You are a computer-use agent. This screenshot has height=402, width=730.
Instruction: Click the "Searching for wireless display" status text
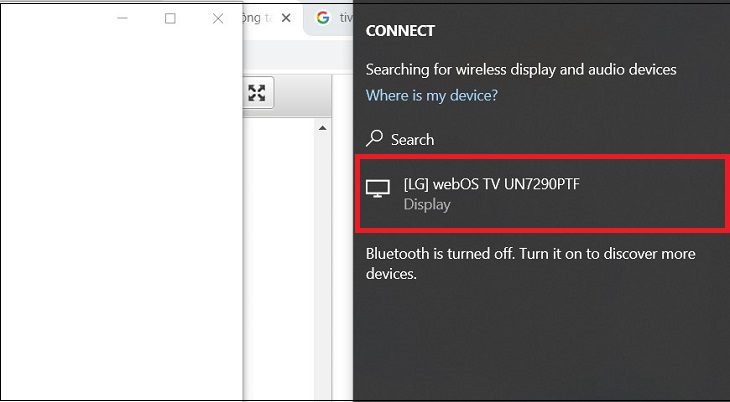click(521, 70)
